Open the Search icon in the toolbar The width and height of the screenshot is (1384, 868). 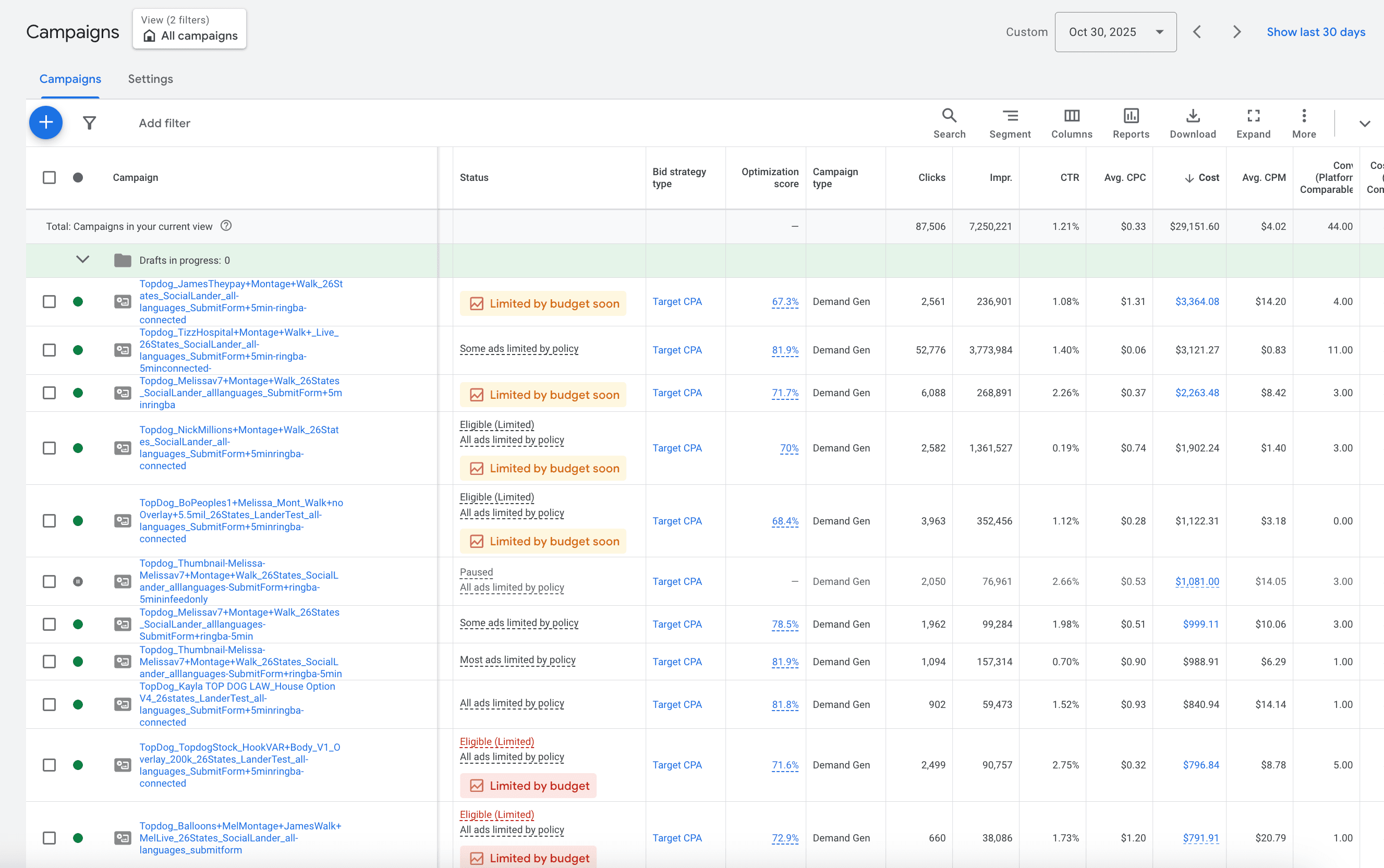point(949,123)
